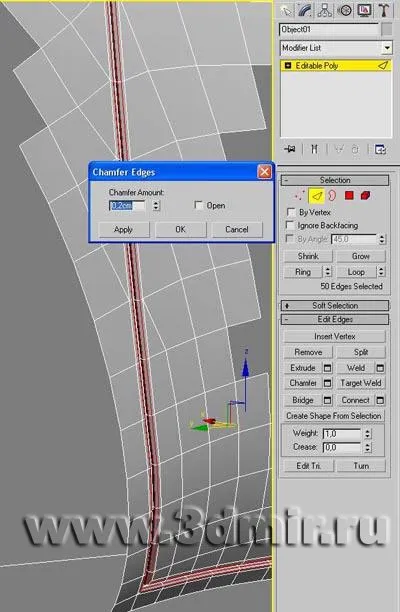The height and width of the screenshot is (612, 400).
Task: Expand the Editable Poly stack entry
Action: tap(288, 66)
